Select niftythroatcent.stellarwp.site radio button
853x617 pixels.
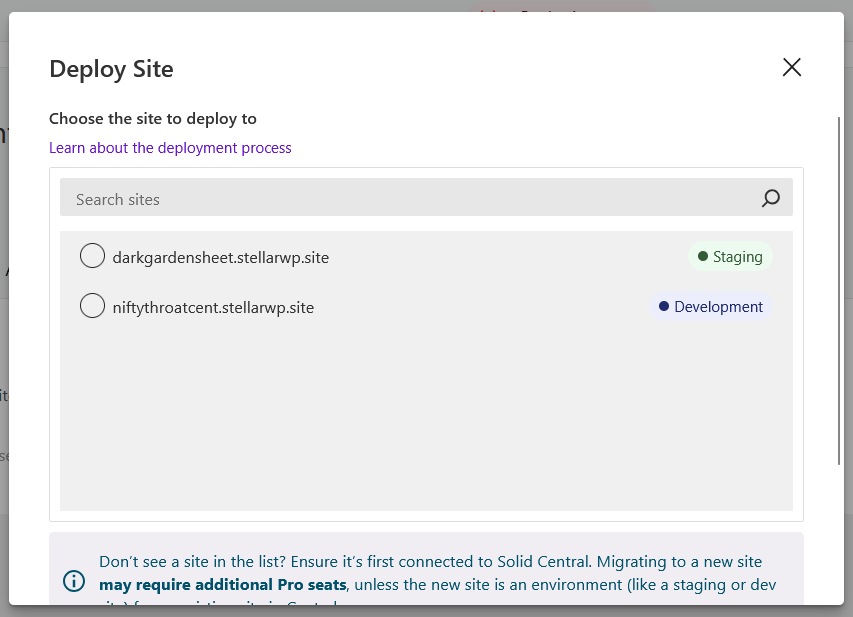click(x=92, y=307)
